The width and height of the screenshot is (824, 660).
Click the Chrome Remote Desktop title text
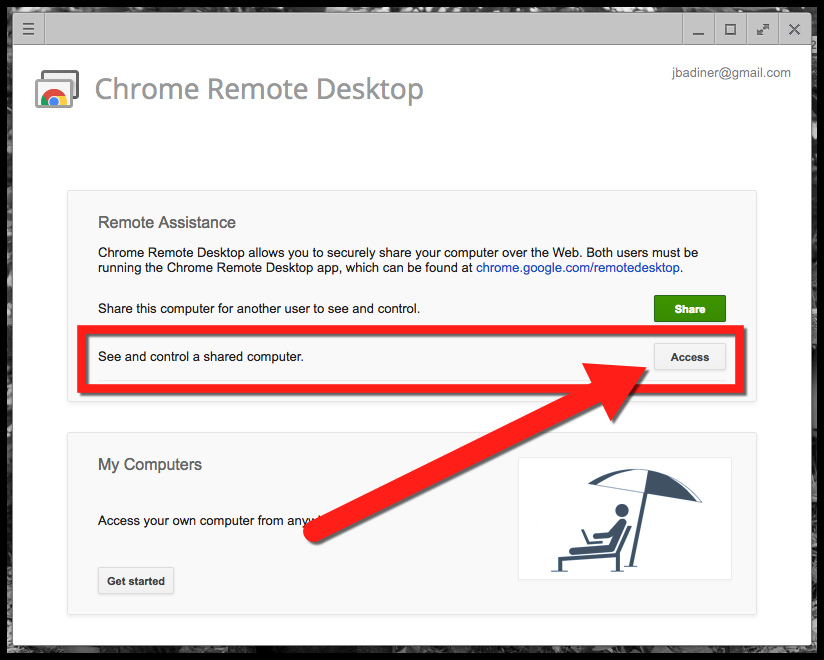point(259,89)
